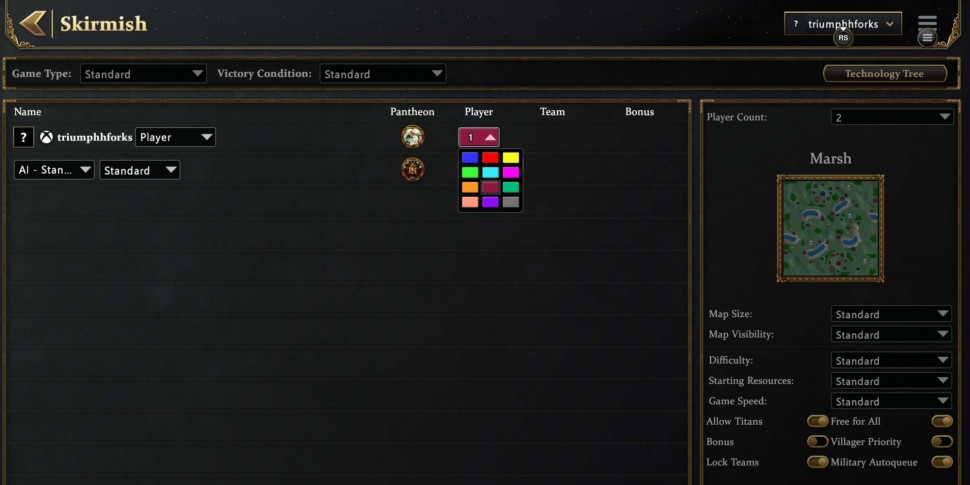The image size is (970, 485).
Task: Click the Technology Tree button
Action: 885,74
